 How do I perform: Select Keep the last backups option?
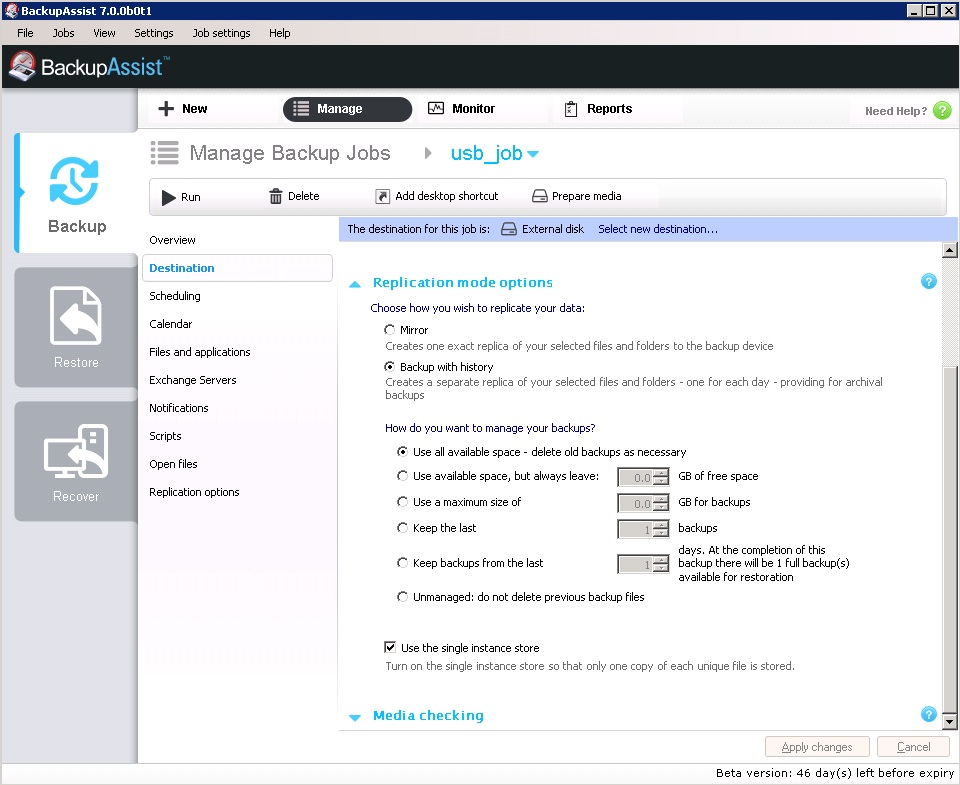tap(402, 527)
